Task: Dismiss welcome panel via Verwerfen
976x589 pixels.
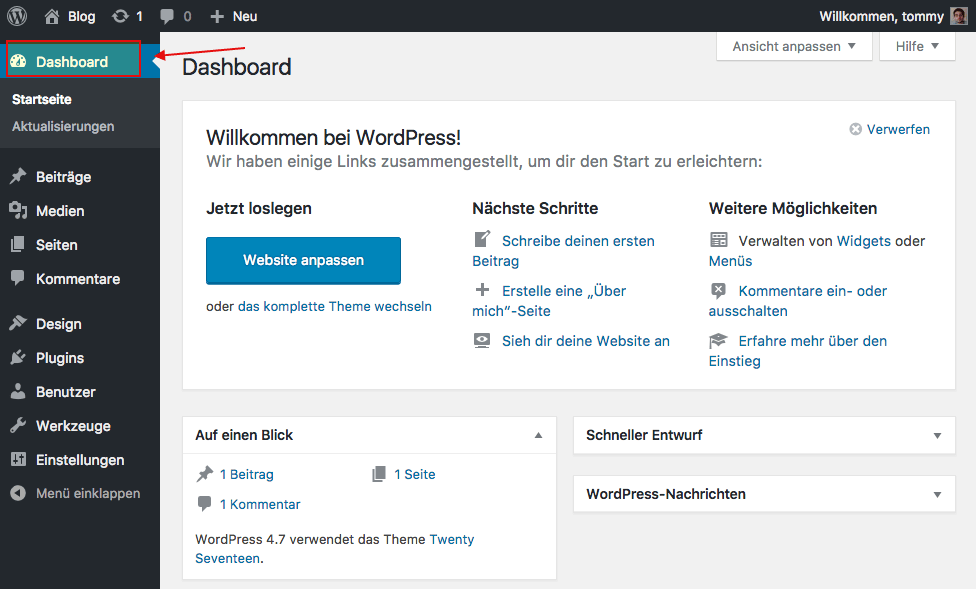Action: point(889,129)
